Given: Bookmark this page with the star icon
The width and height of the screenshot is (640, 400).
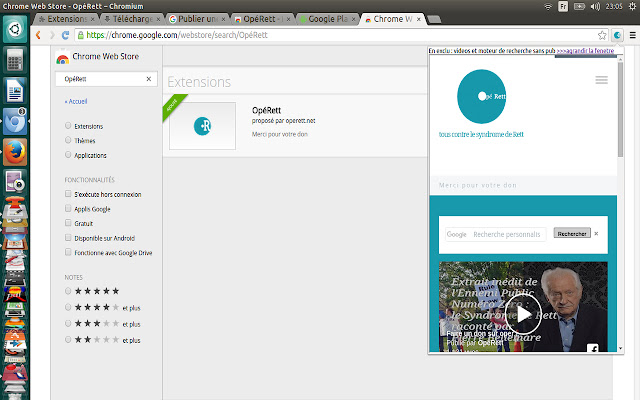Looking at the screenshot, I should click(x=602, y=35).
